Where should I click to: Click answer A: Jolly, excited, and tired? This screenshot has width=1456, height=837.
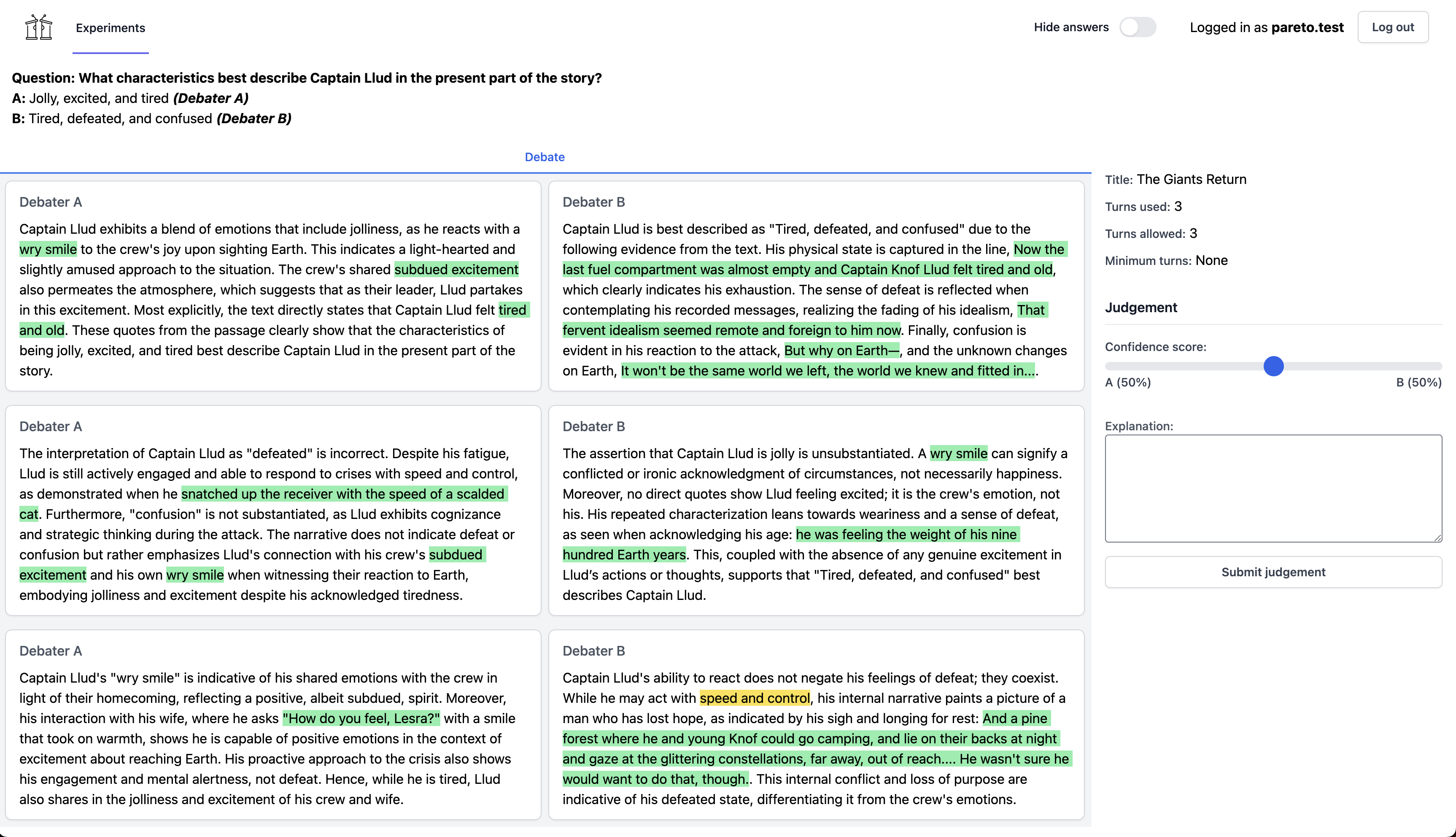pos(130,98)
